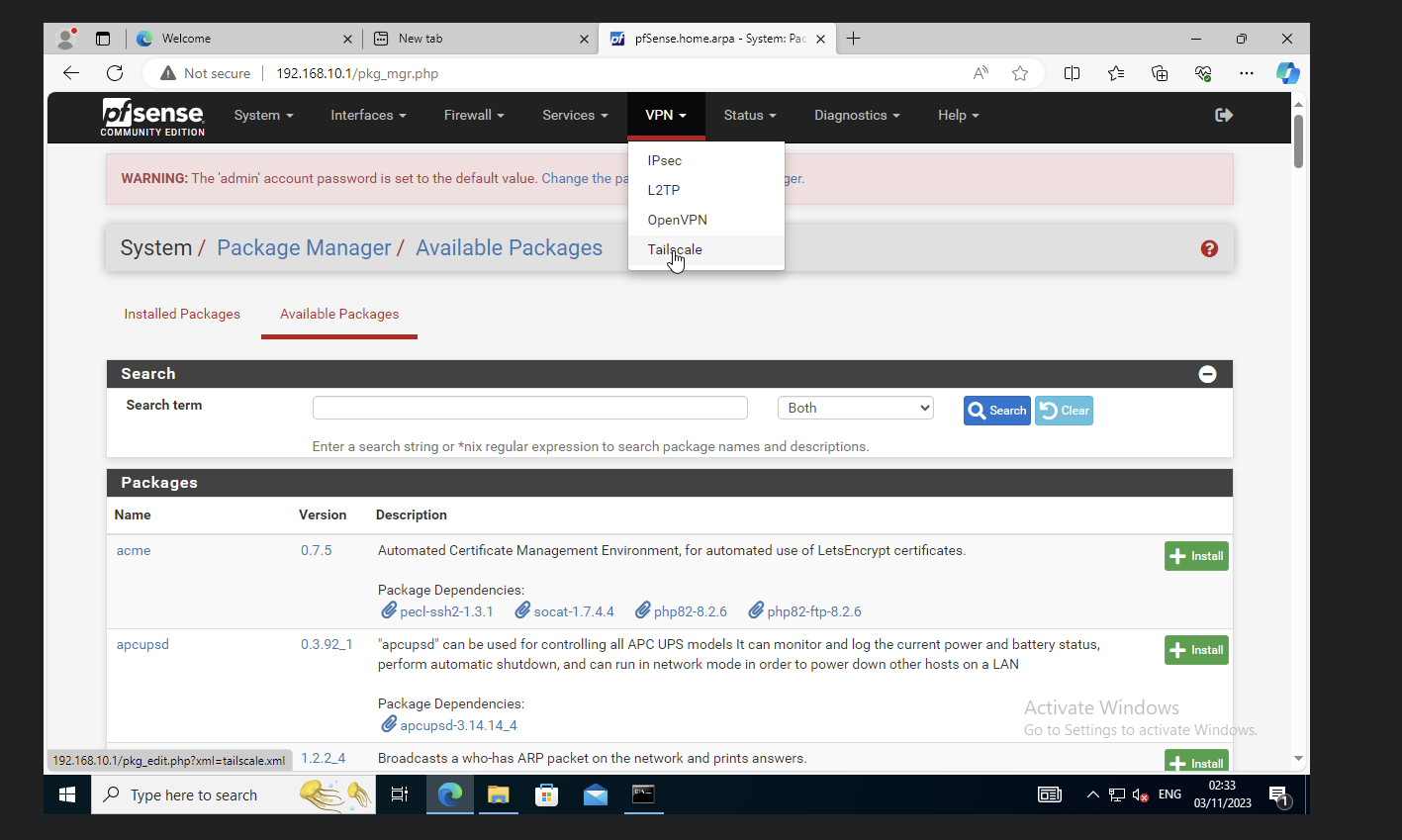Open the command prompt taskbar icon
This screenshot has height=840, width=1402.
(x=643, y=794)
